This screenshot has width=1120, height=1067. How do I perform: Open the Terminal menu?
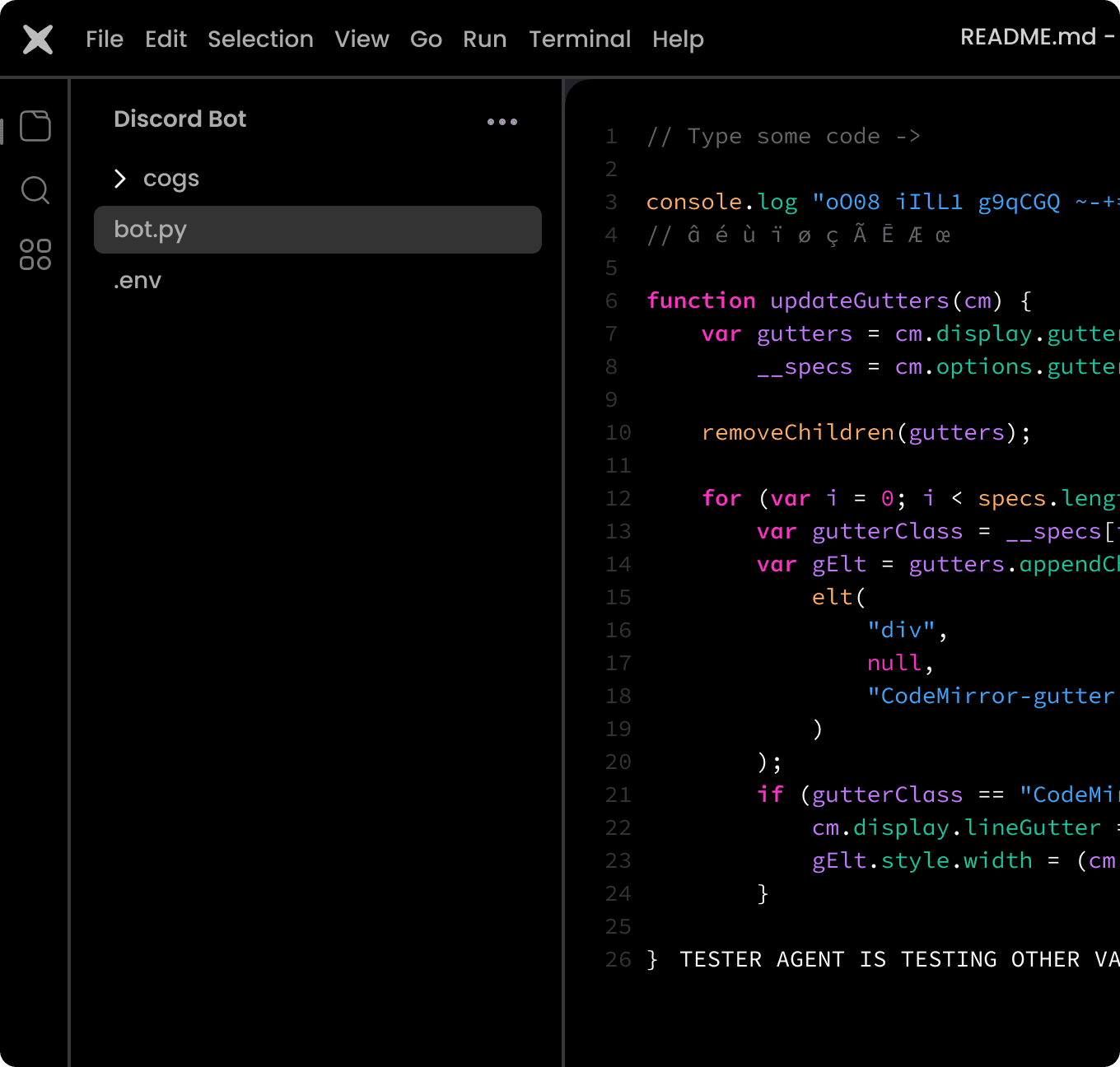tap(580, 39)
